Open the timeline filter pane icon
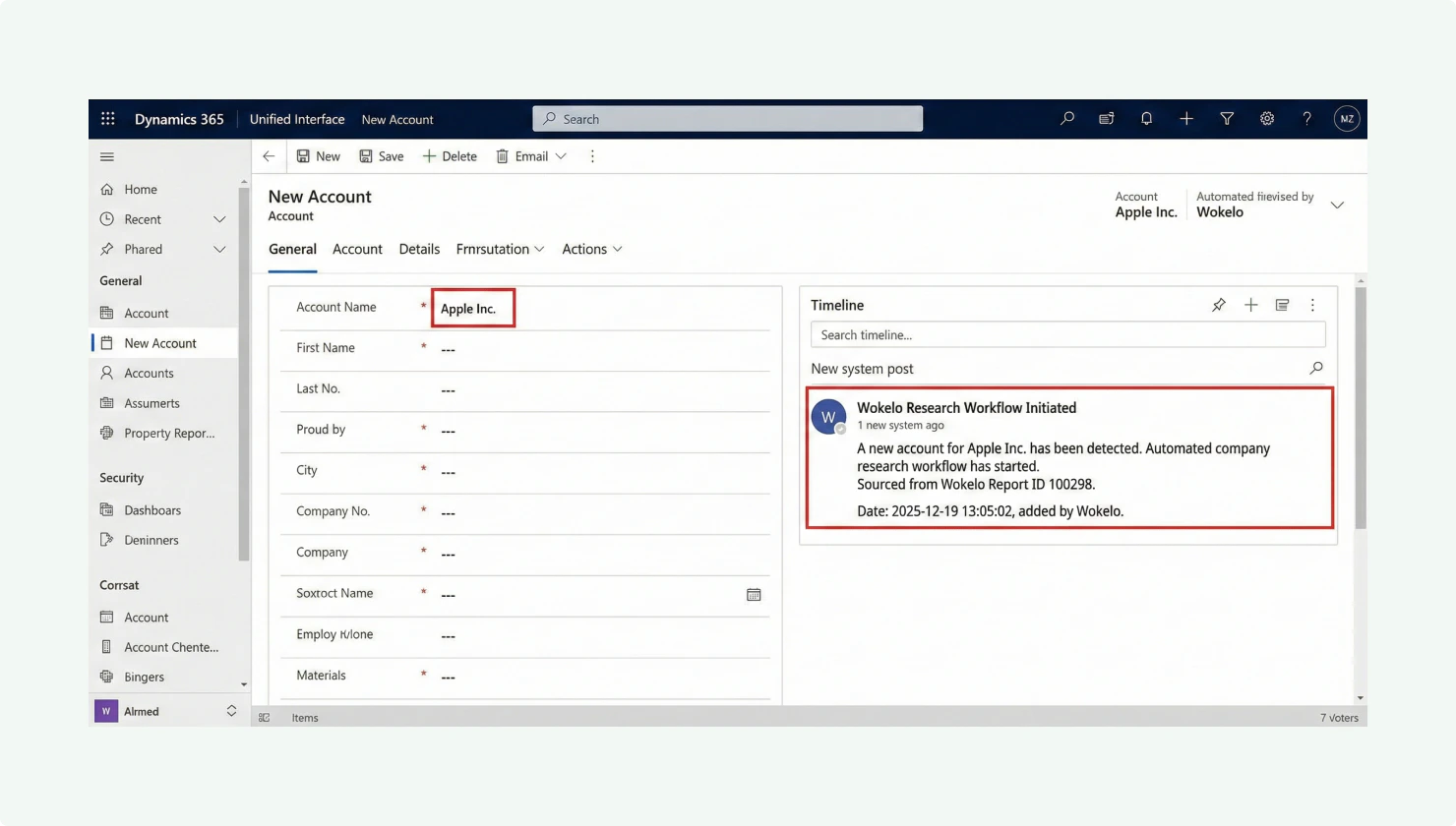This screenshot has height=826, width=1456. (x=1282, y=305)
